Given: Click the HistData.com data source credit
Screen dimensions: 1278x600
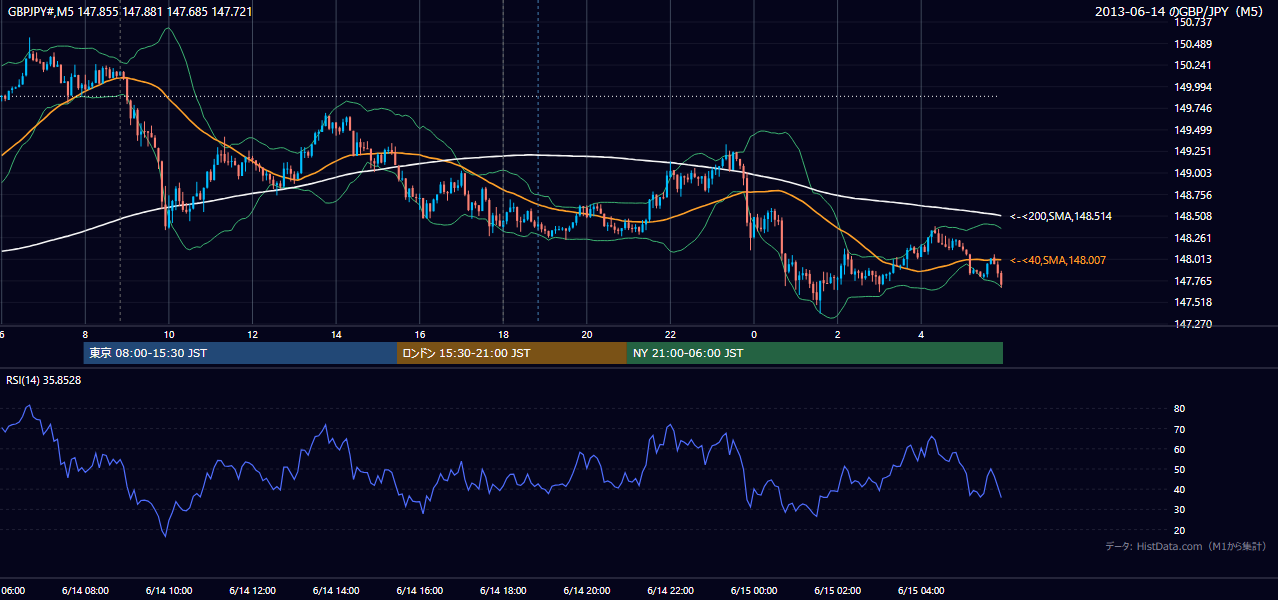Looking at the screenshot, I should [1186, 546].
